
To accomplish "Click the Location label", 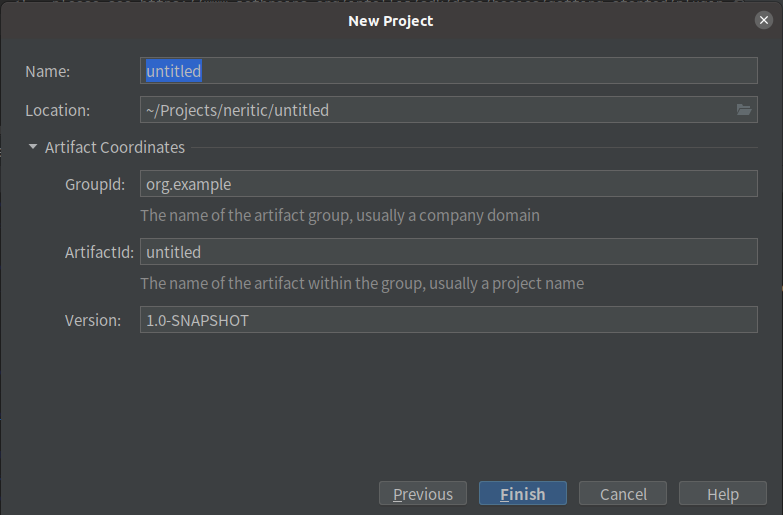I will (58, 110).
